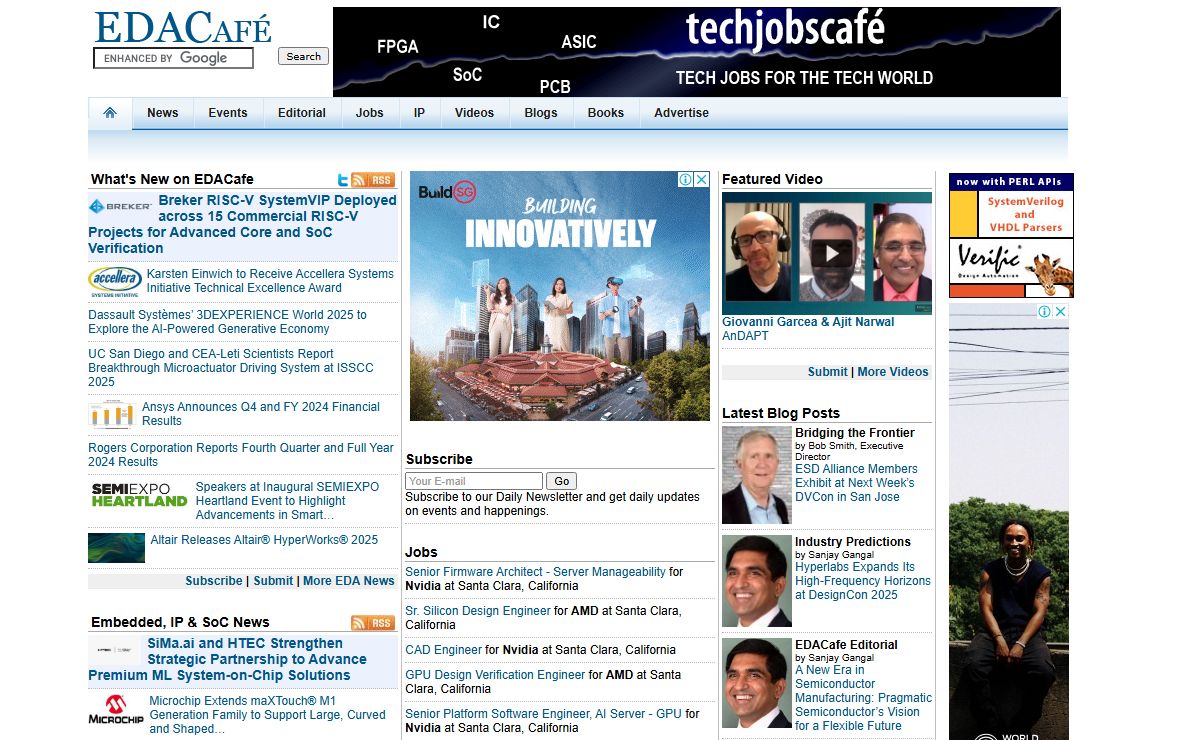Open GPU Design Verification Engineer job

495,676
